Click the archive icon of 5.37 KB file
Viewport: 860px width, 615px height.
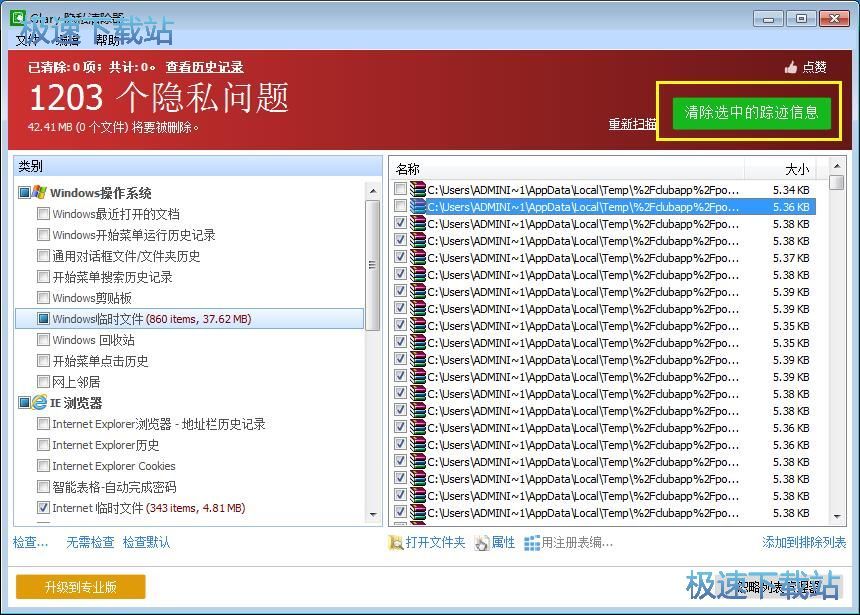pyautogui.click(x=417, y=257)
